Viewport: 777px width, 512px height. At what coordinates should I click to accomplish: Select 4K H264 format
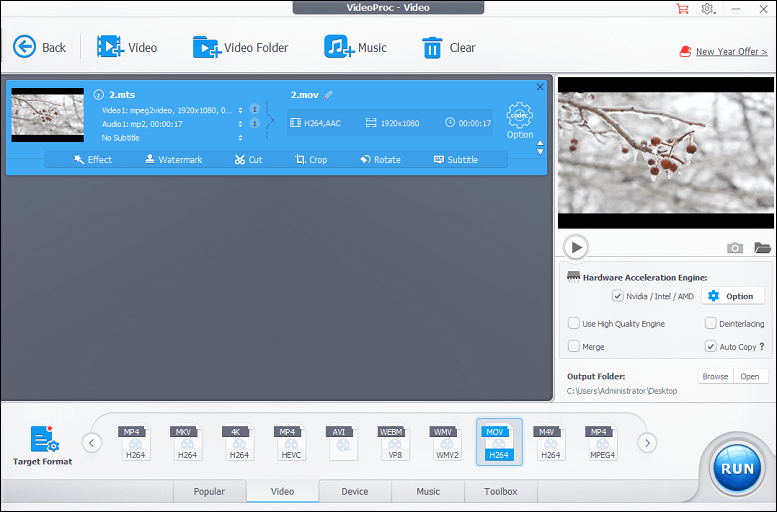pos(239,442)
